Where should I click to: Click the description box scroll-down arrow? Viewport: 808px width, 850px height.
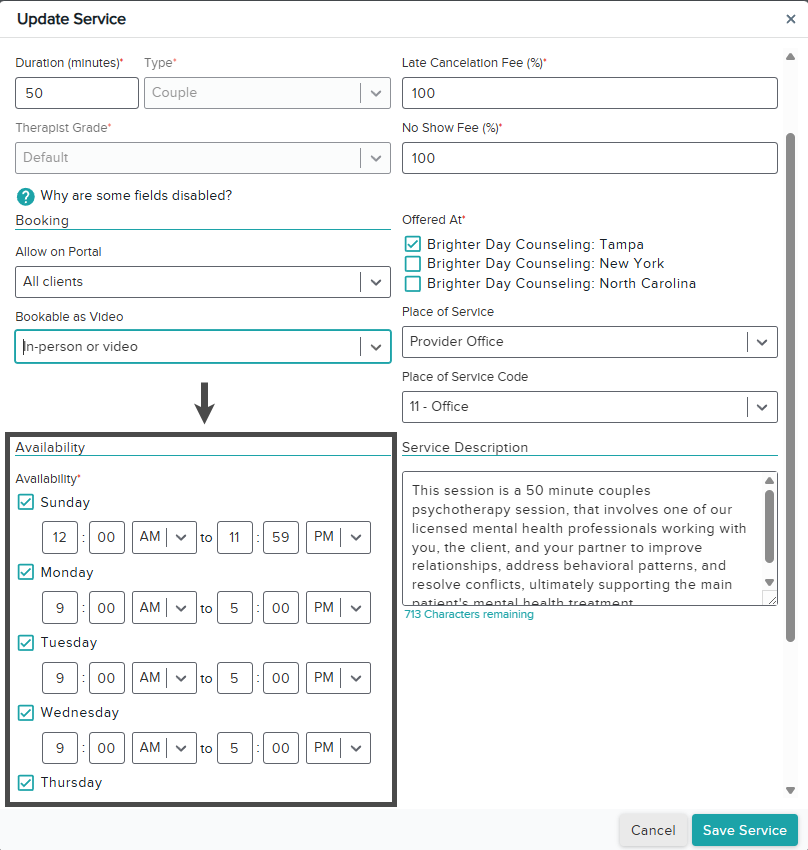769,582
